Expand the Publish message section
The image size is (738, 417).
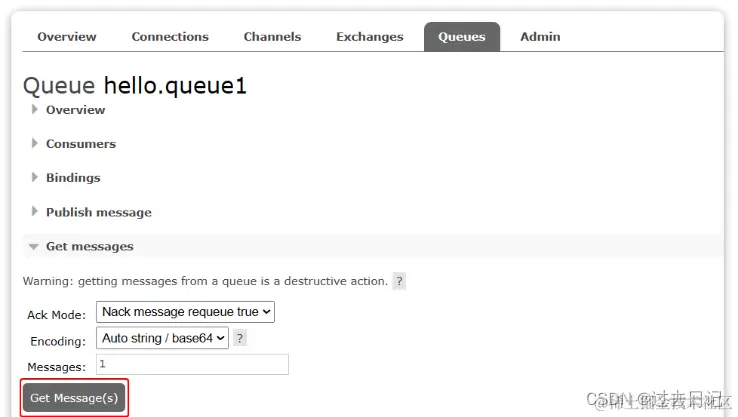coord(98,212)
